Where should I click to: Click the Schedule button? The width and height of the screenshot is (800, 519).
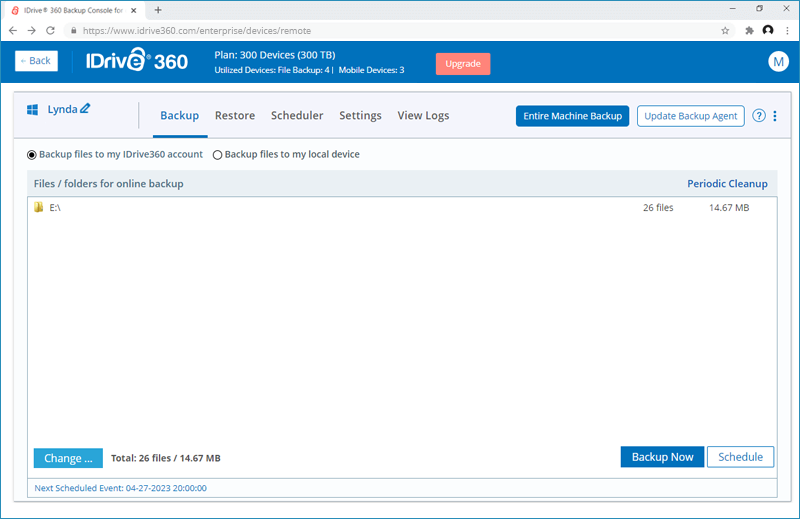tap(740, 457)
